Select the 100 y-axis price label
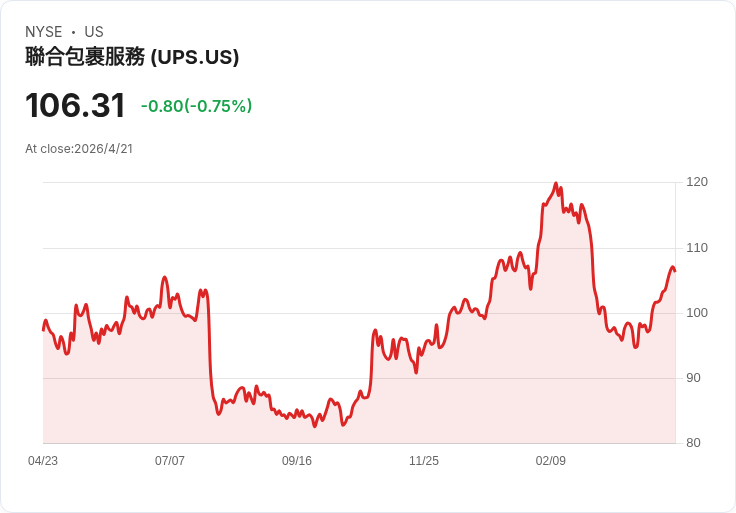 click(697, 313)
